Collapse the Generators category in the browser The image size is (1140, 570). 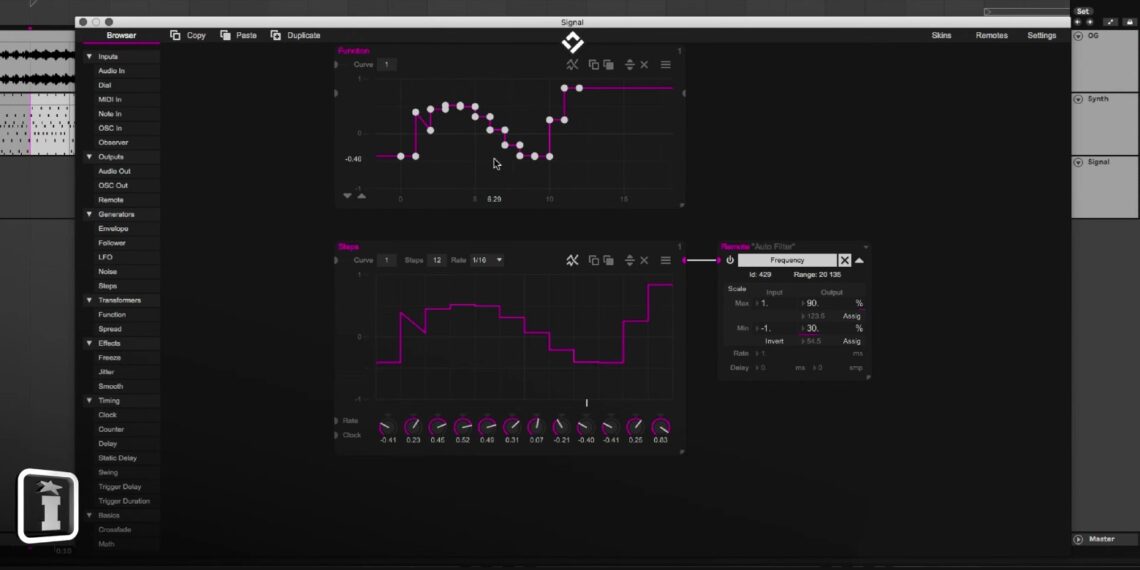(x=89, y=214)
